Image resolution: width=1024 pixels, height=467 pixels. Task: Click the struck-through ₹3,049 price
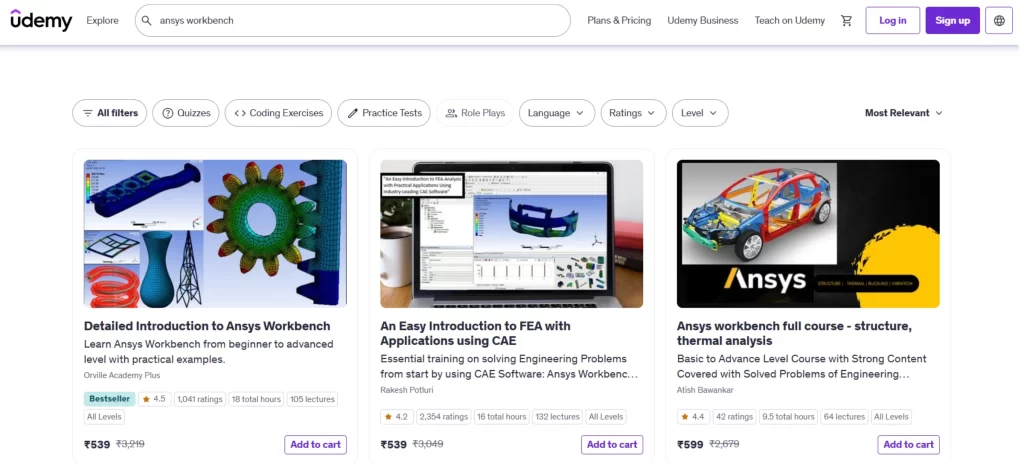pyautogui.click(x=427, y=444)
